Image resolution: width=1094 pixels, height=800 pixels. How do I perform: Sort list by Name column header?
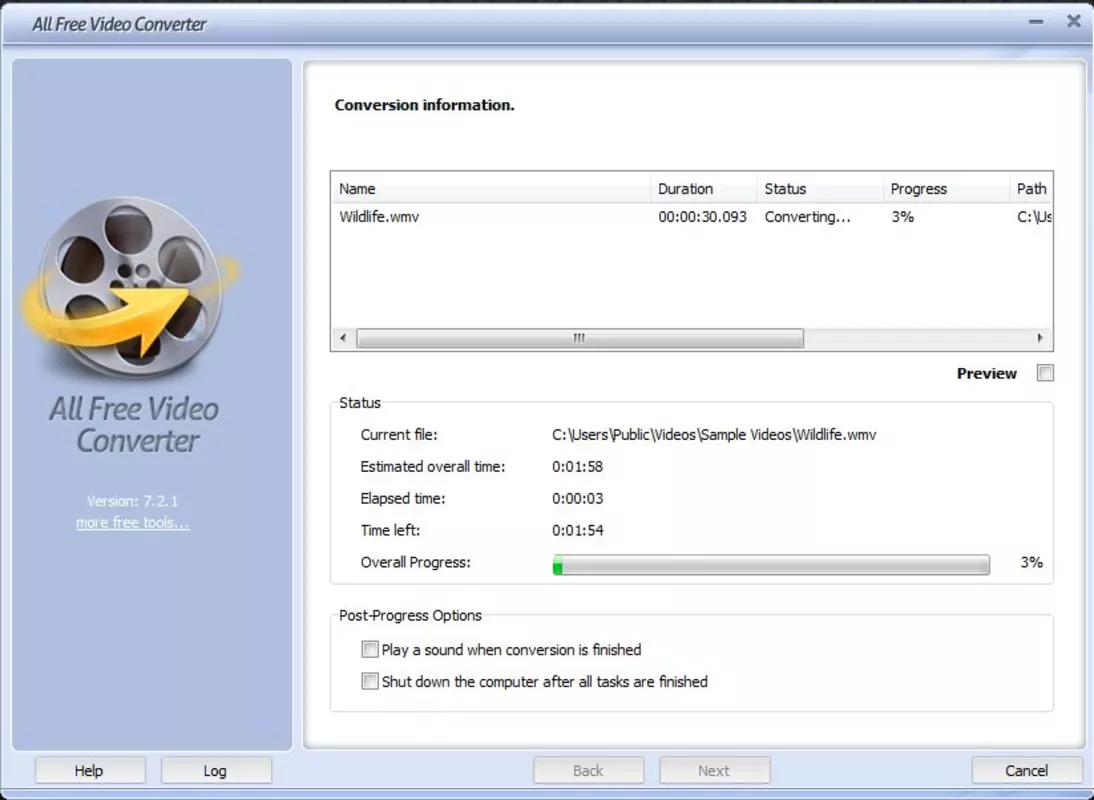(491, 188)
